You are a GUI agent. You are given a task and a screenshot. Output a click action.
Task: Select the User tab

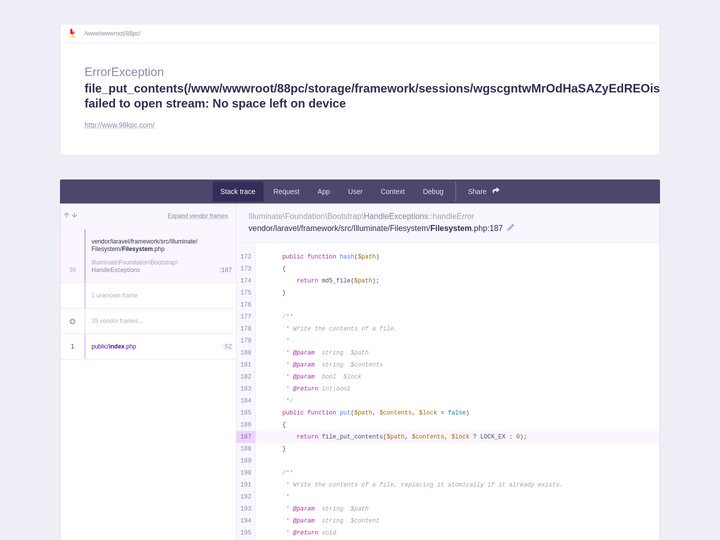(355, 191)
